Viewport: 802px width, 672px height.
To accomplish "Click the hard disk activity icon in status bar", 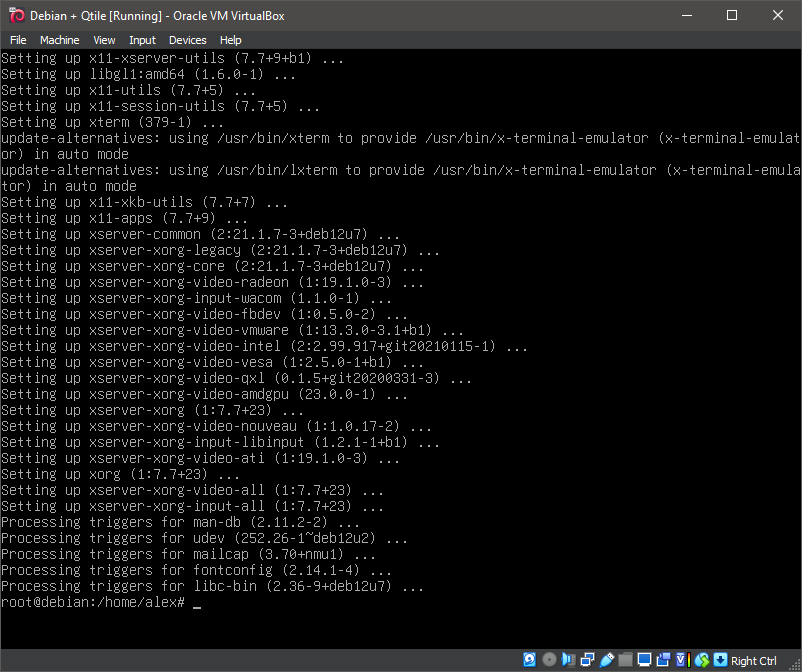I will (529, 659).
